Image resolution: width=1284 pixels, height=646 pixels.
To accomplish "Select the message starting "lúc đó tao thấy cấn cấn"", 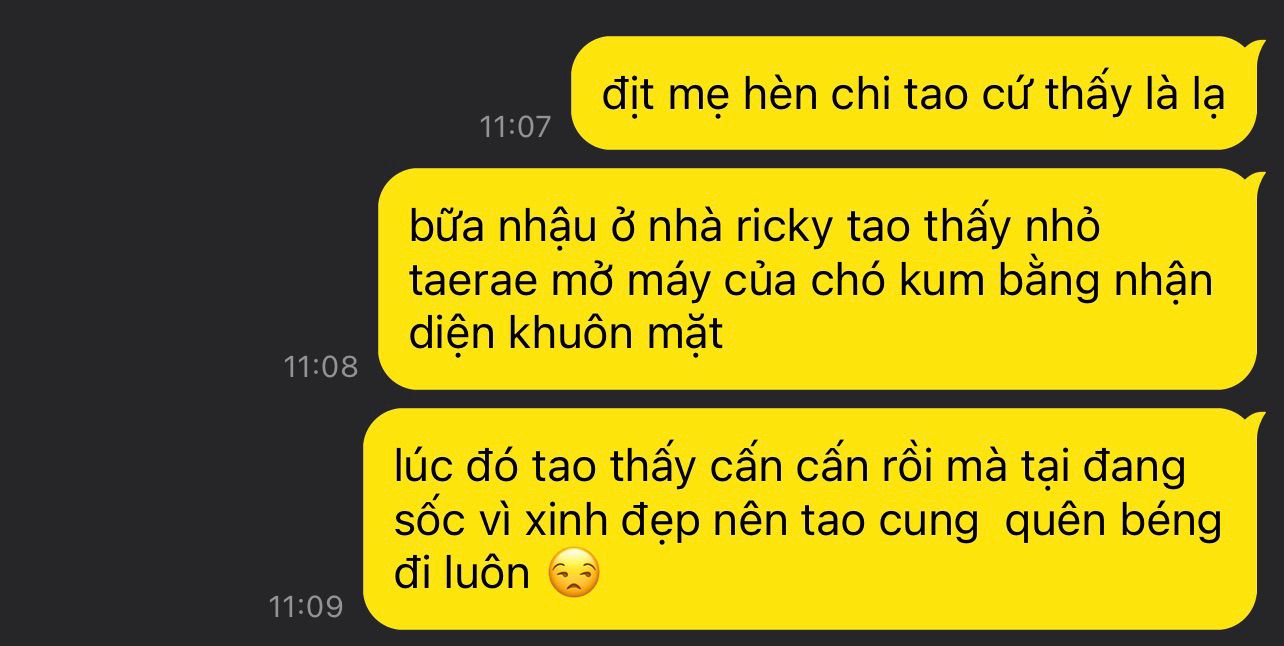I will coord(810,519).
